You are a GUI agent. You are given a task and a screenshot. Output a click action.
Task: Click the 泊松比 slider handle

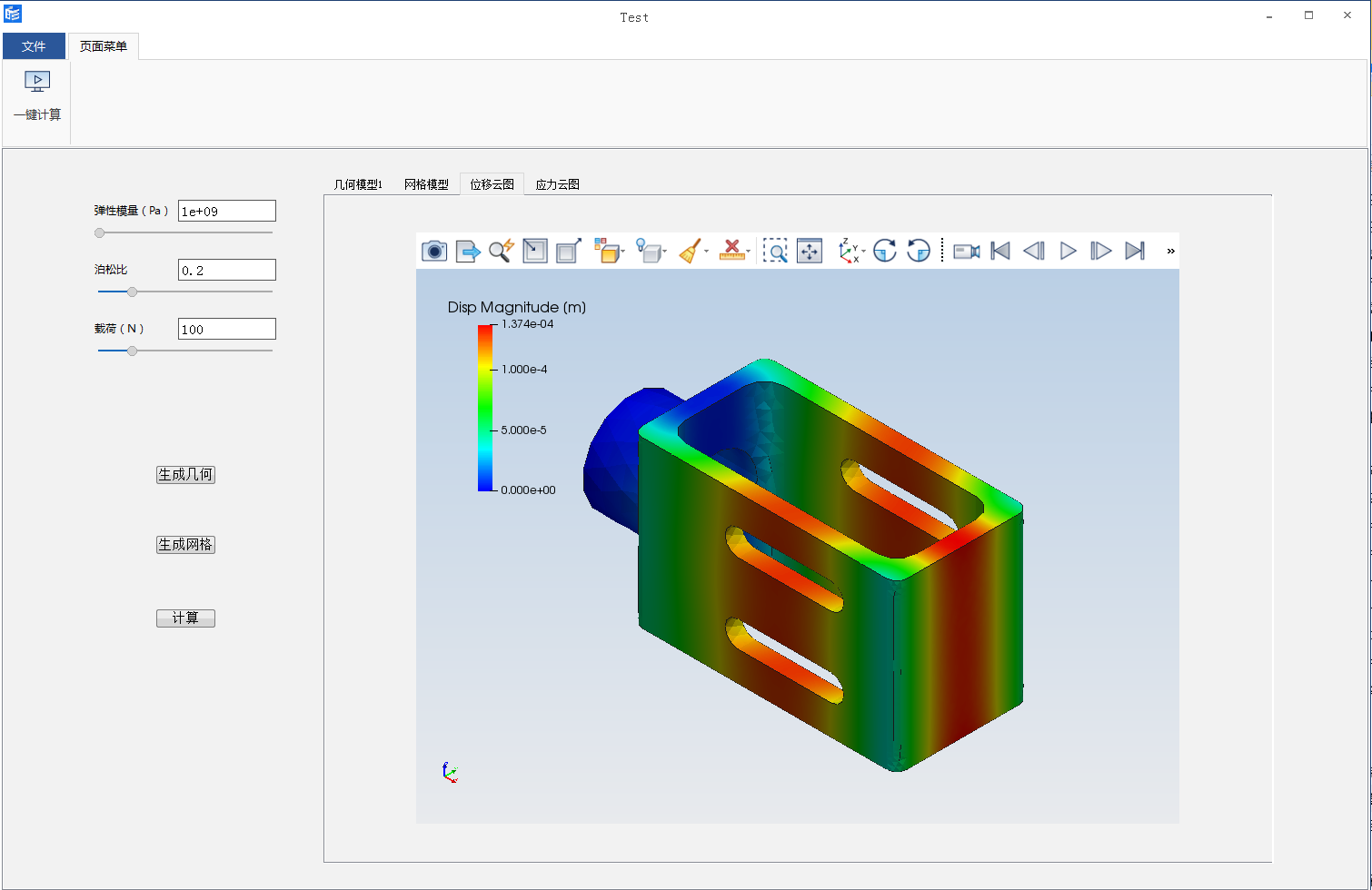[133, 292]
